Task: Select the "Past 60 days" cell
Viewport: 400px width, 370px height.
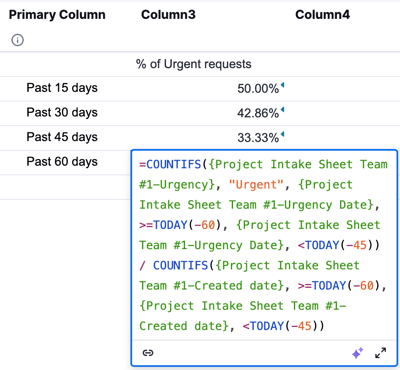Action: coord(62,162)
